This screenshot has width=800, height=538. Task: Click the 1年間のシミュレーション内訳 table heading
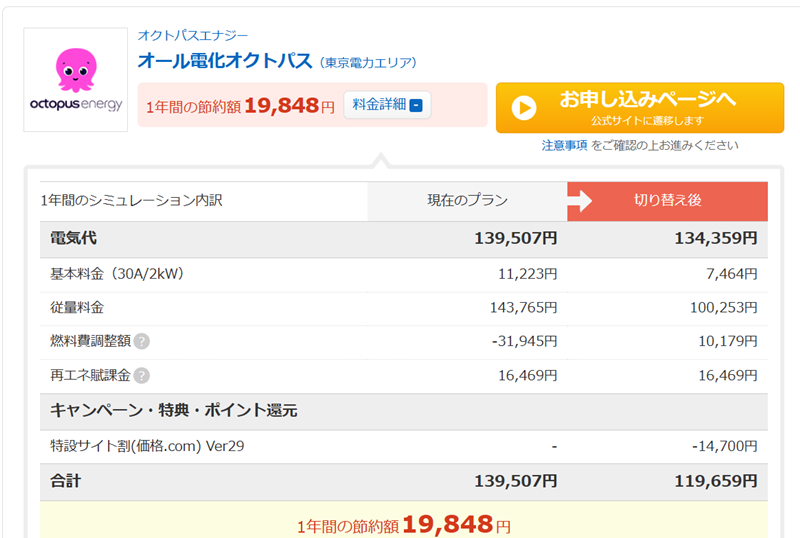tap(132, 200)
